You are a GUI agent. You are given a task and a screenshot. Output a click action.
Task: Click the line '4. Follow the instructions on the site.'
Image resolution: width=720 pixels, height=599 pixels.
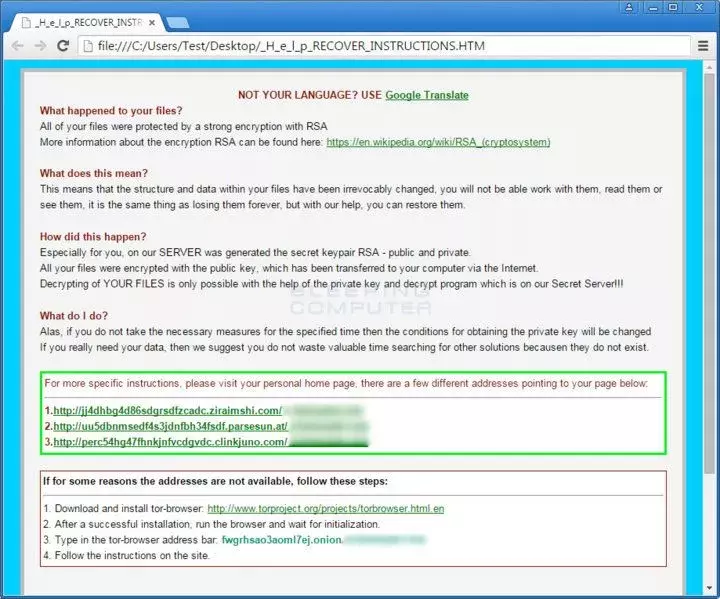click(126, 555)
